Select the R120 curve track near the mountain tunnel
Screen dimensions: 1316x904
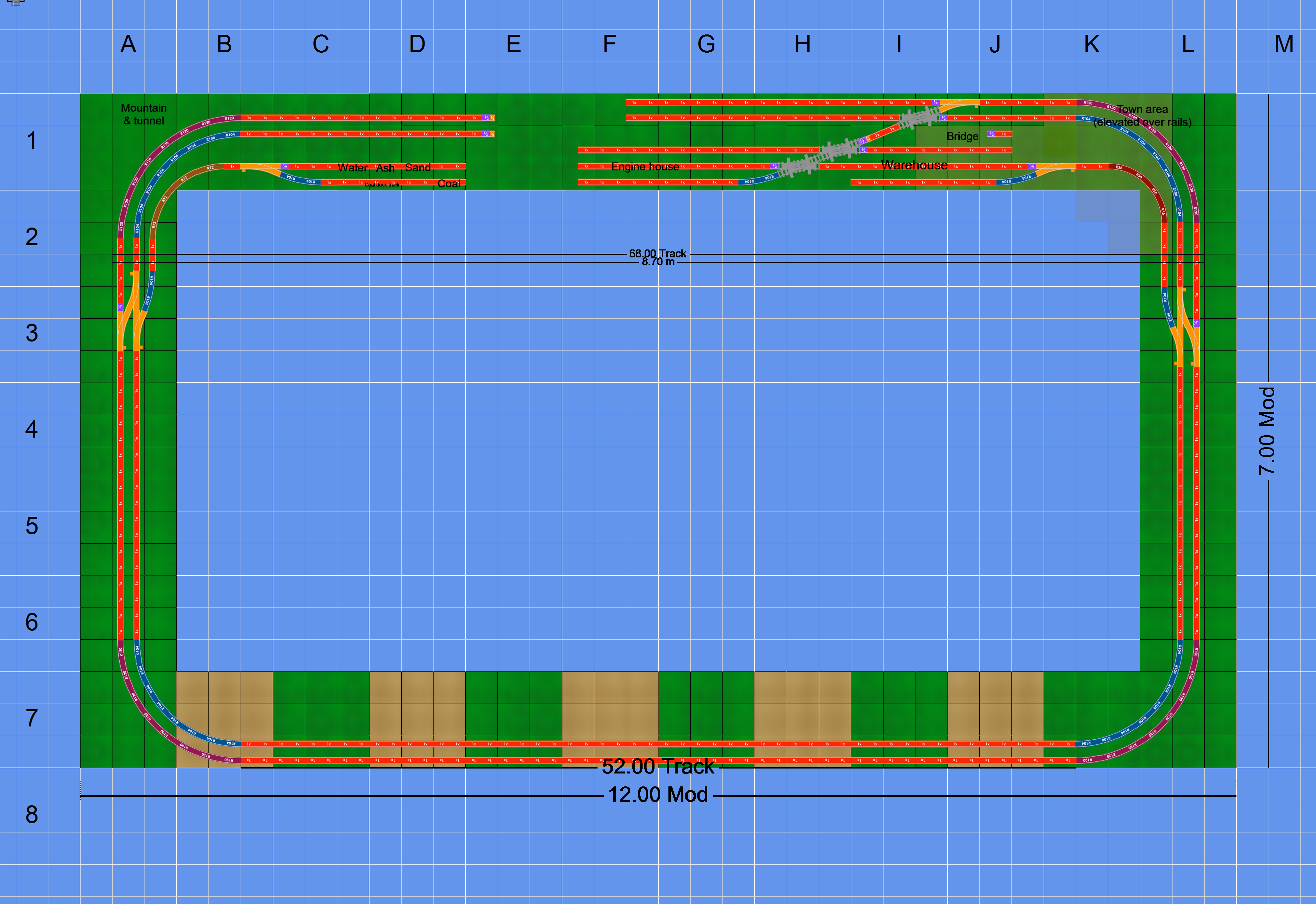[x=231, y=119]
